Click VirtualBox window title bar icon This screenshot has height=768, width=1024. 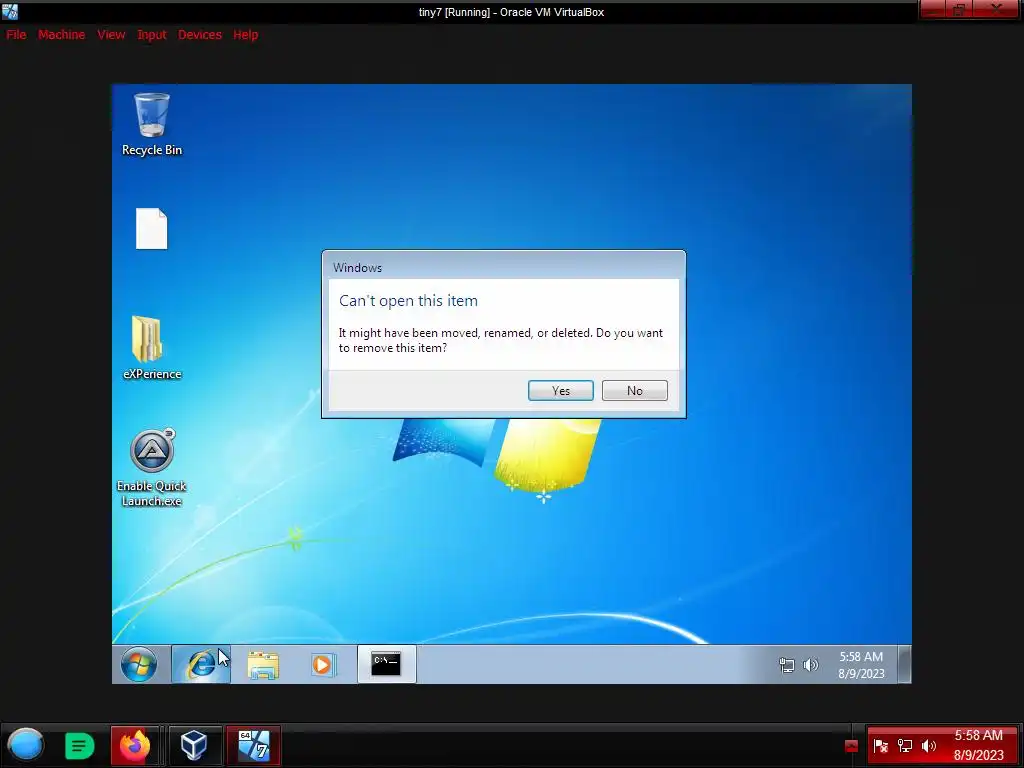[x=10, y=11]
